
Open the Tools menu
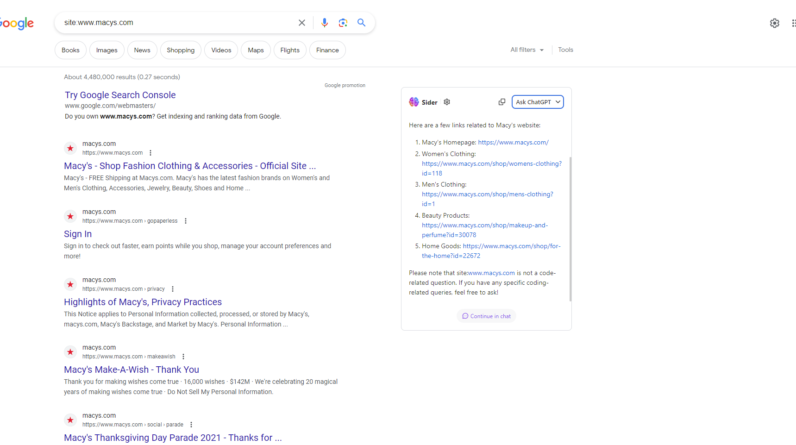pyautogui.click(x=566, y=50)
